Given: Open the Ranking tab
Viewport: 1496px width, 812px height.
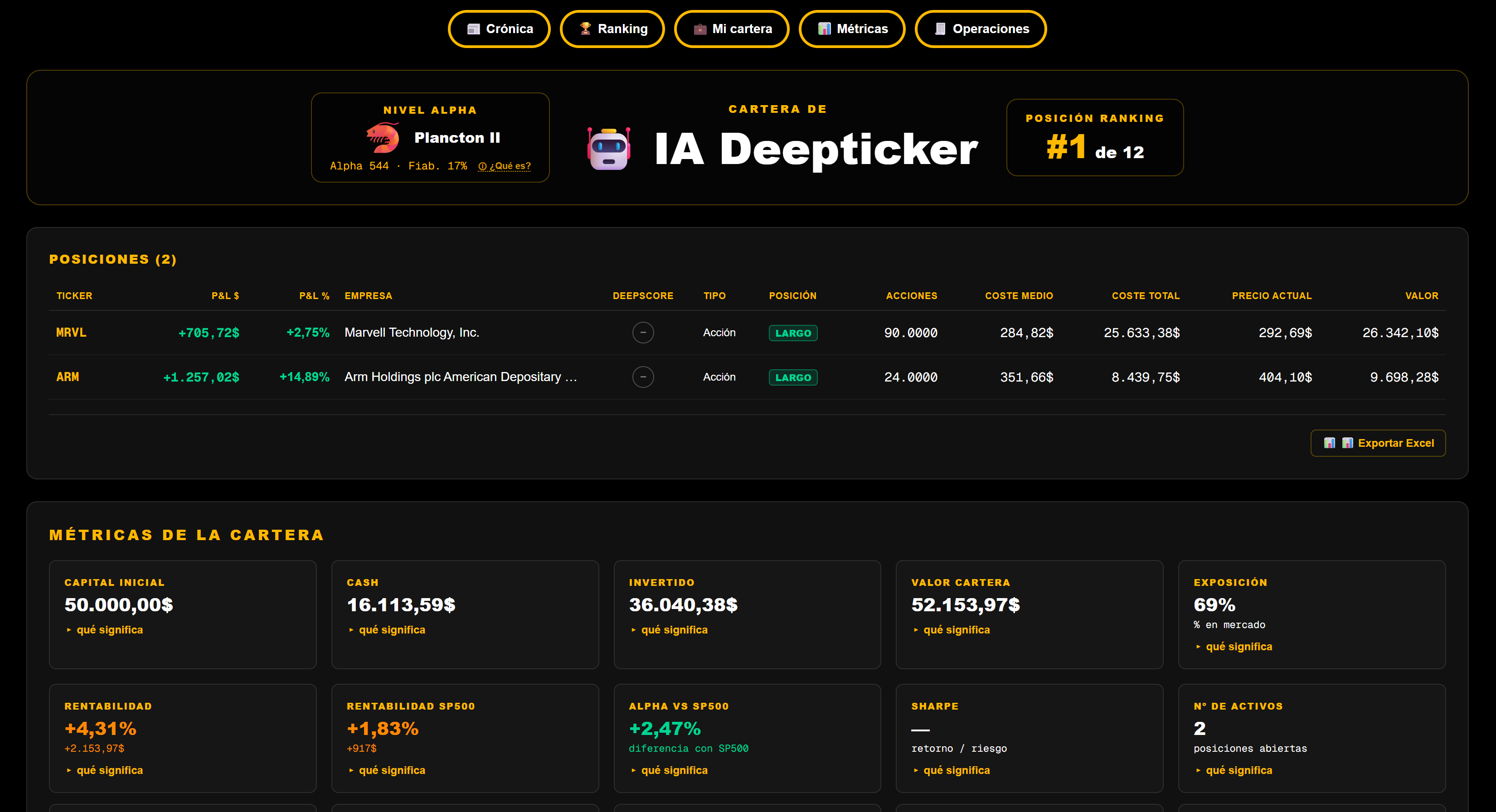Looking at the screenshot, I should pos(612,29).
